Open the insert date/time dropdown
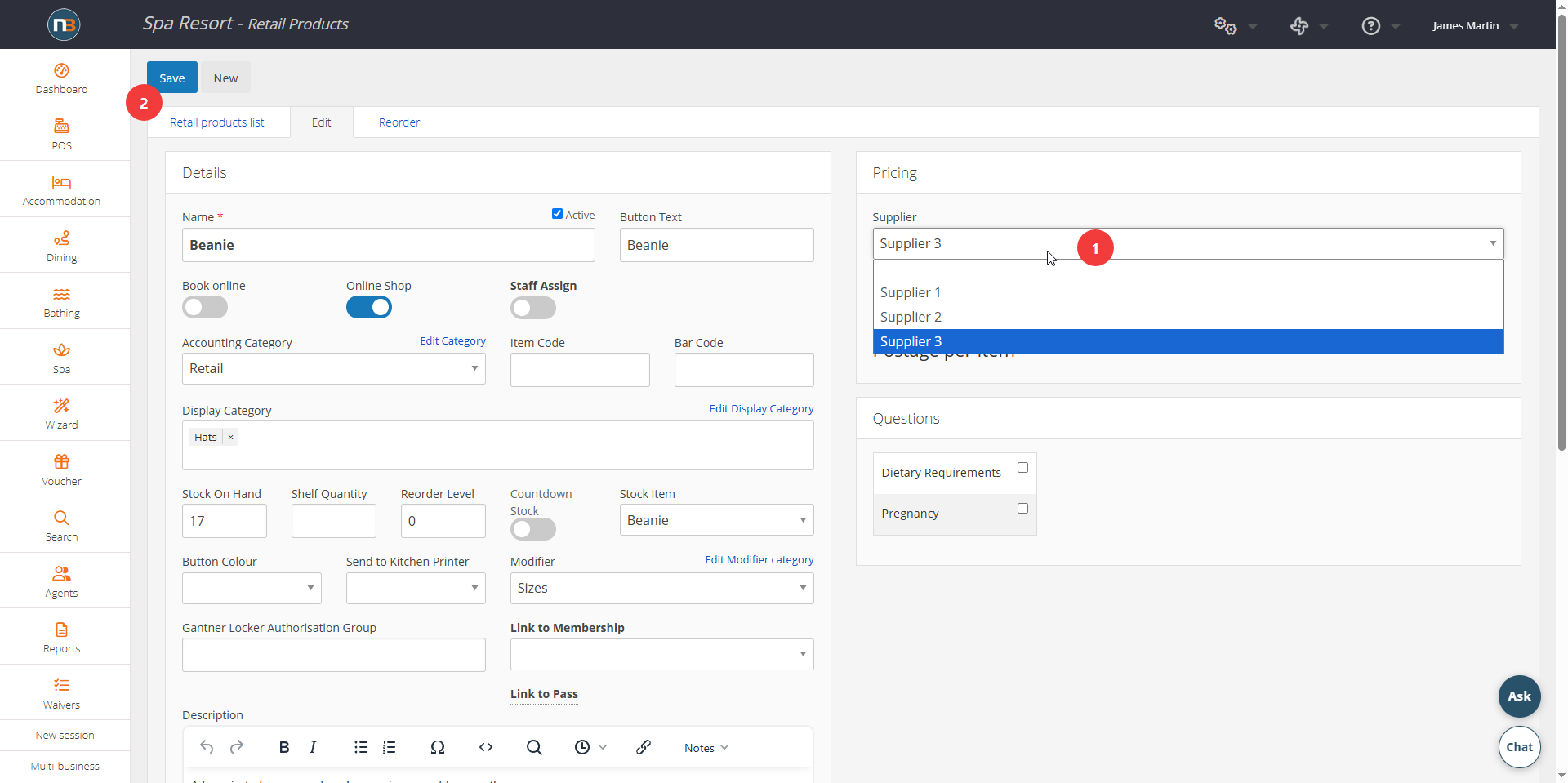The image size is (1568, 783). click(590, 747)
